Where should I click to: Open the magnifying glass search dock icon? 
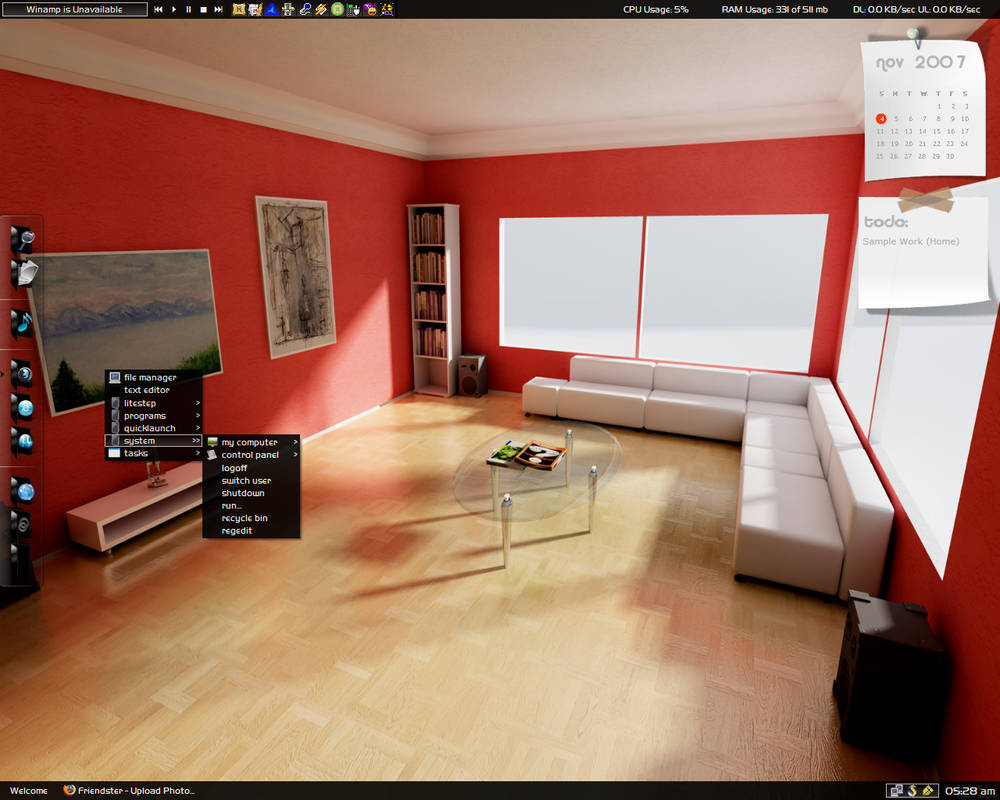click(x=23, y=240)
